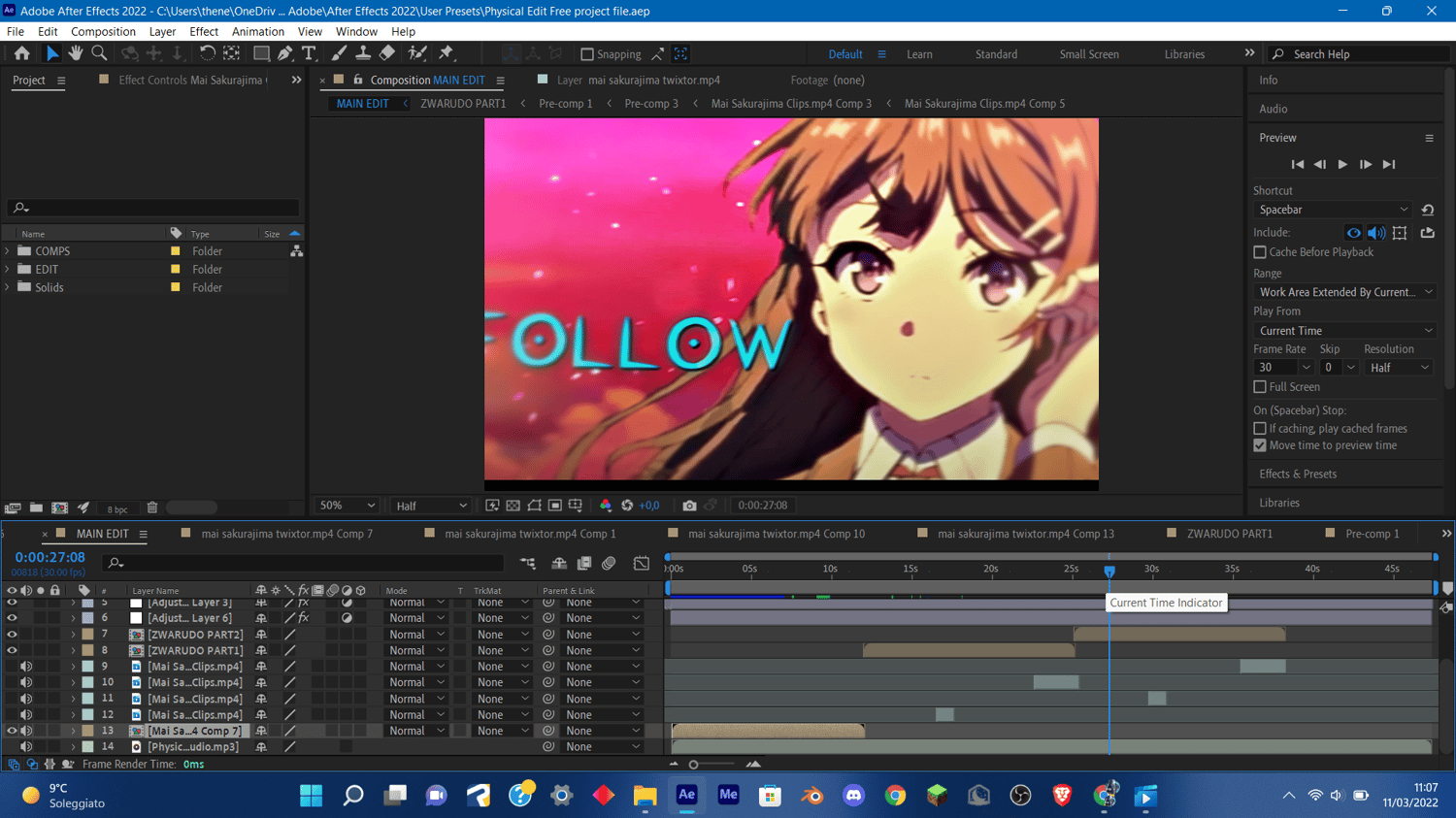Switch to the Effect Controls tab
Viewport: 1456px width, 818px height.
click(192, 81)
